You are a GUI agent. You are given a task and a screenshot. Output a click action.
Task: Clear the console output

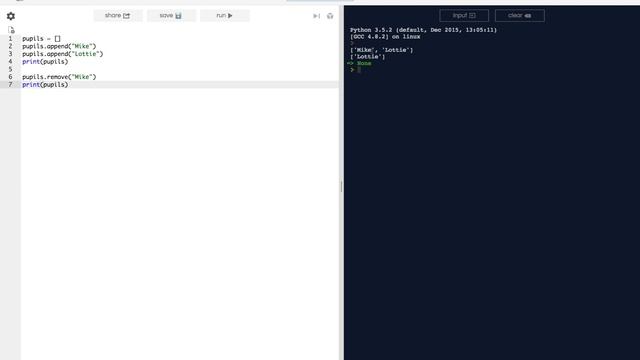click(x=520, y=16)
